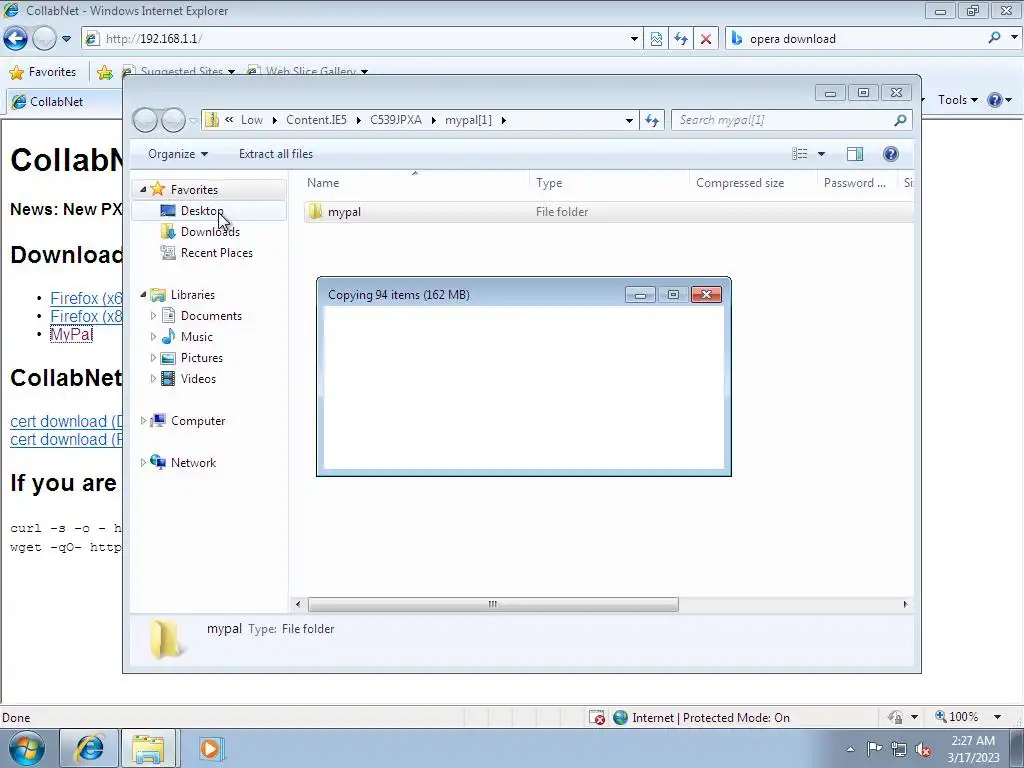Open Explorer address bar previous locations dropdown
This screenshot has width=1024, height=768.
(629, 120)
